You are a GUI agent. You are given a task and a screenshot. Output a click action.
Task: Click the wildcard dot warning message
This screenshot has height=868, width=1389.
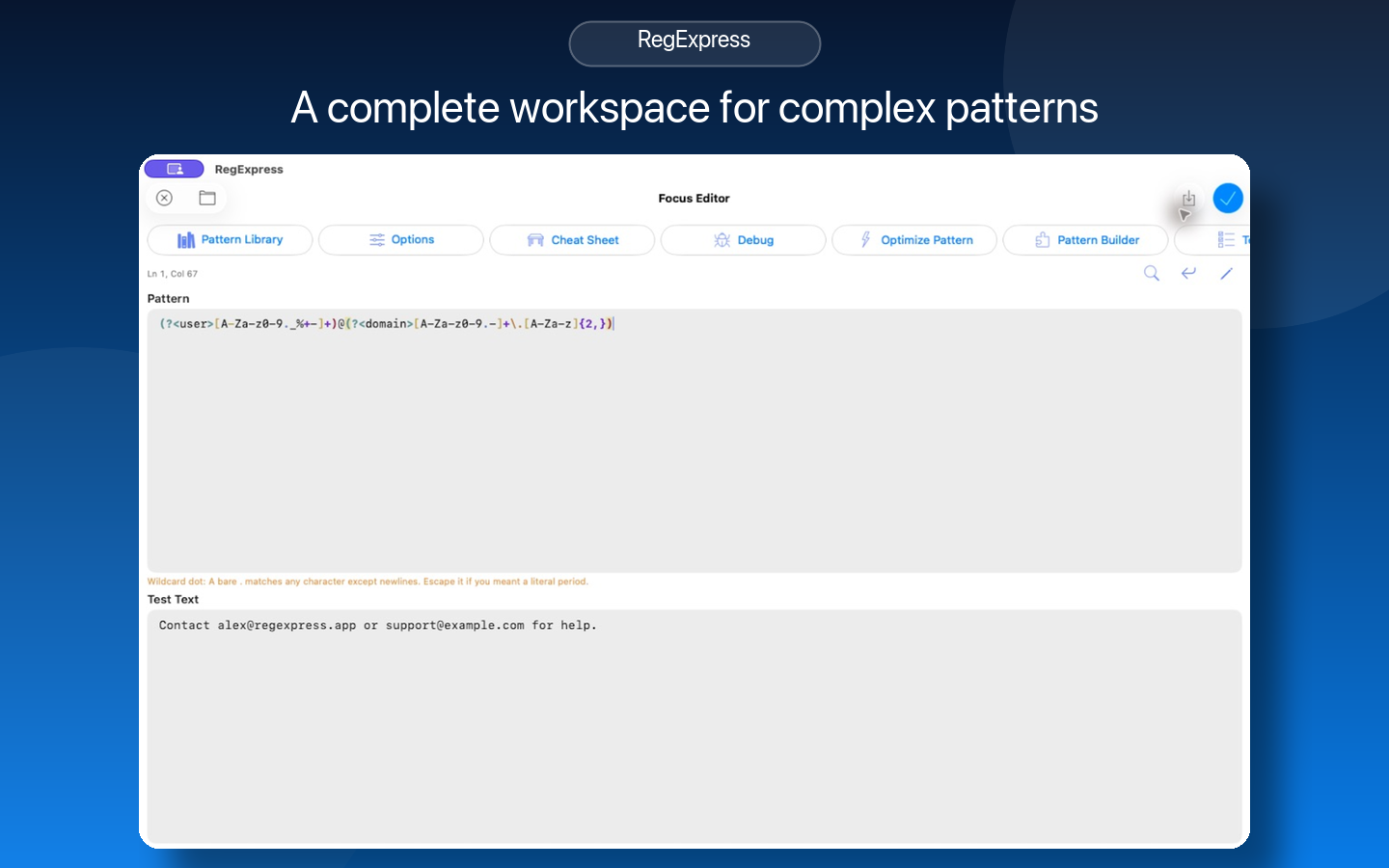coord(368,582)
